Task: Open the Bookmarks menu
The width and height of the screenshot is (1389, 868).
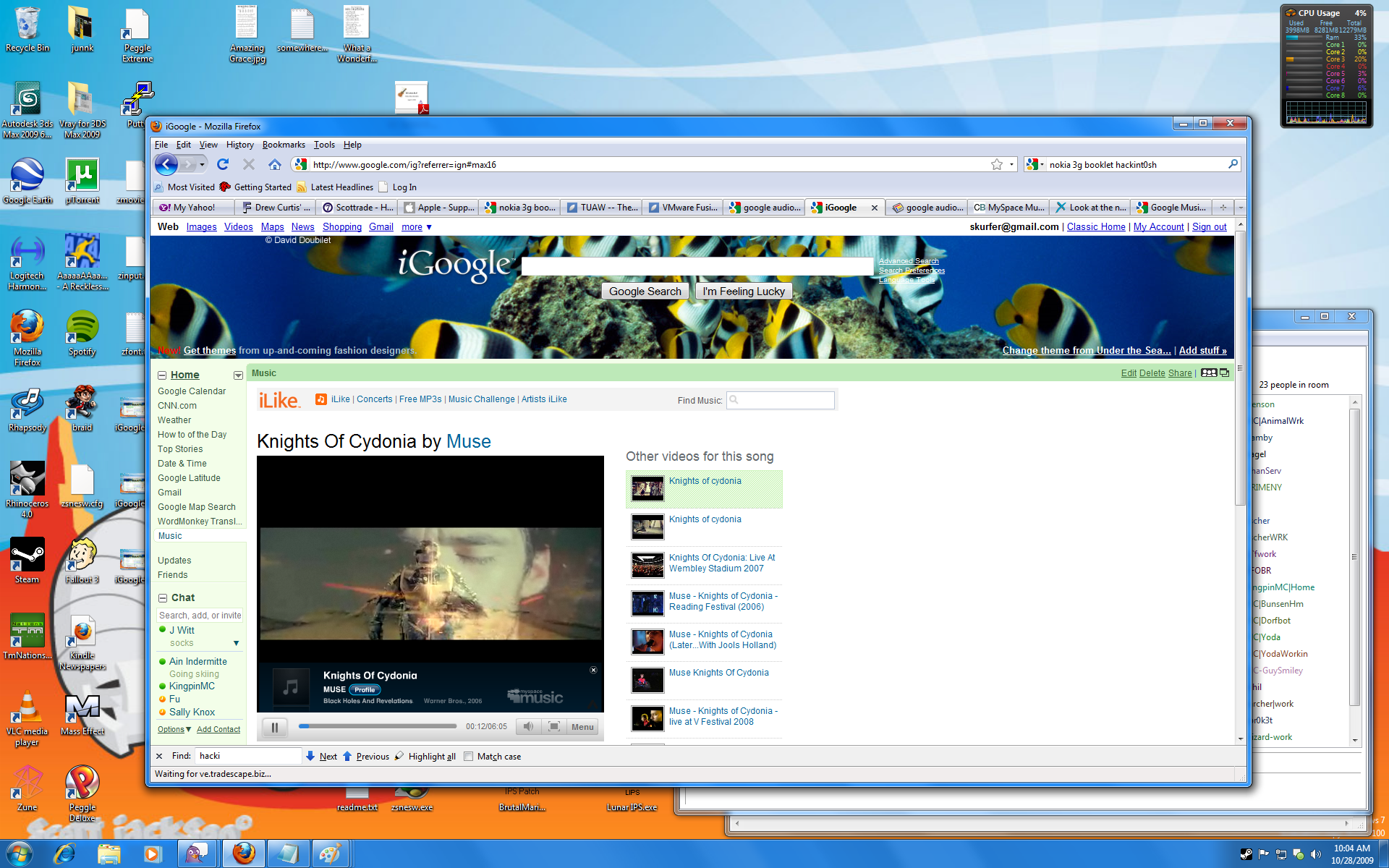Action: tap(284, 145)
